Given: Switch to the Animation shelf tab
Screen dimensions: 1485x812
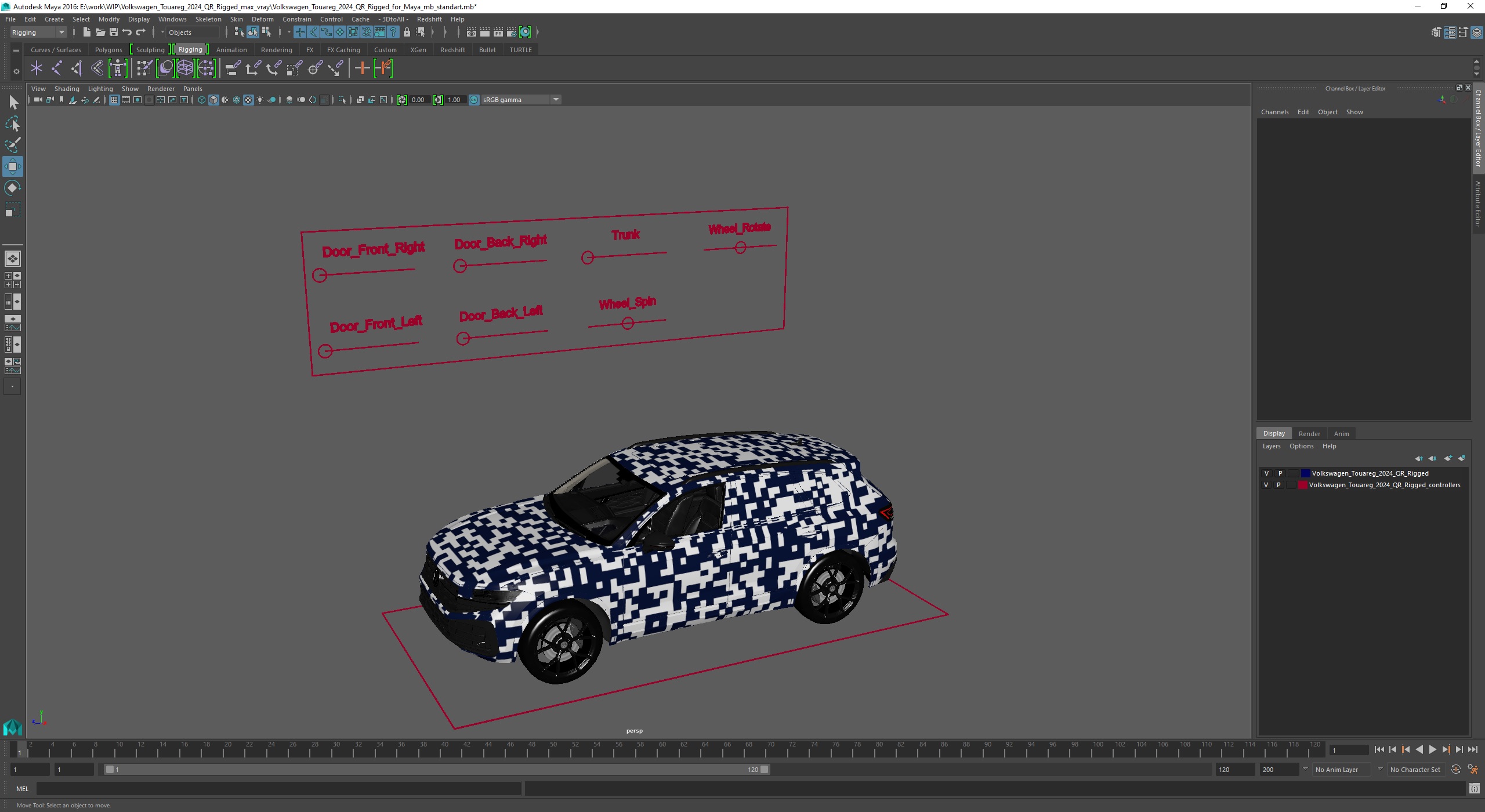Looking at the screenshot, I should pos(231,50).
